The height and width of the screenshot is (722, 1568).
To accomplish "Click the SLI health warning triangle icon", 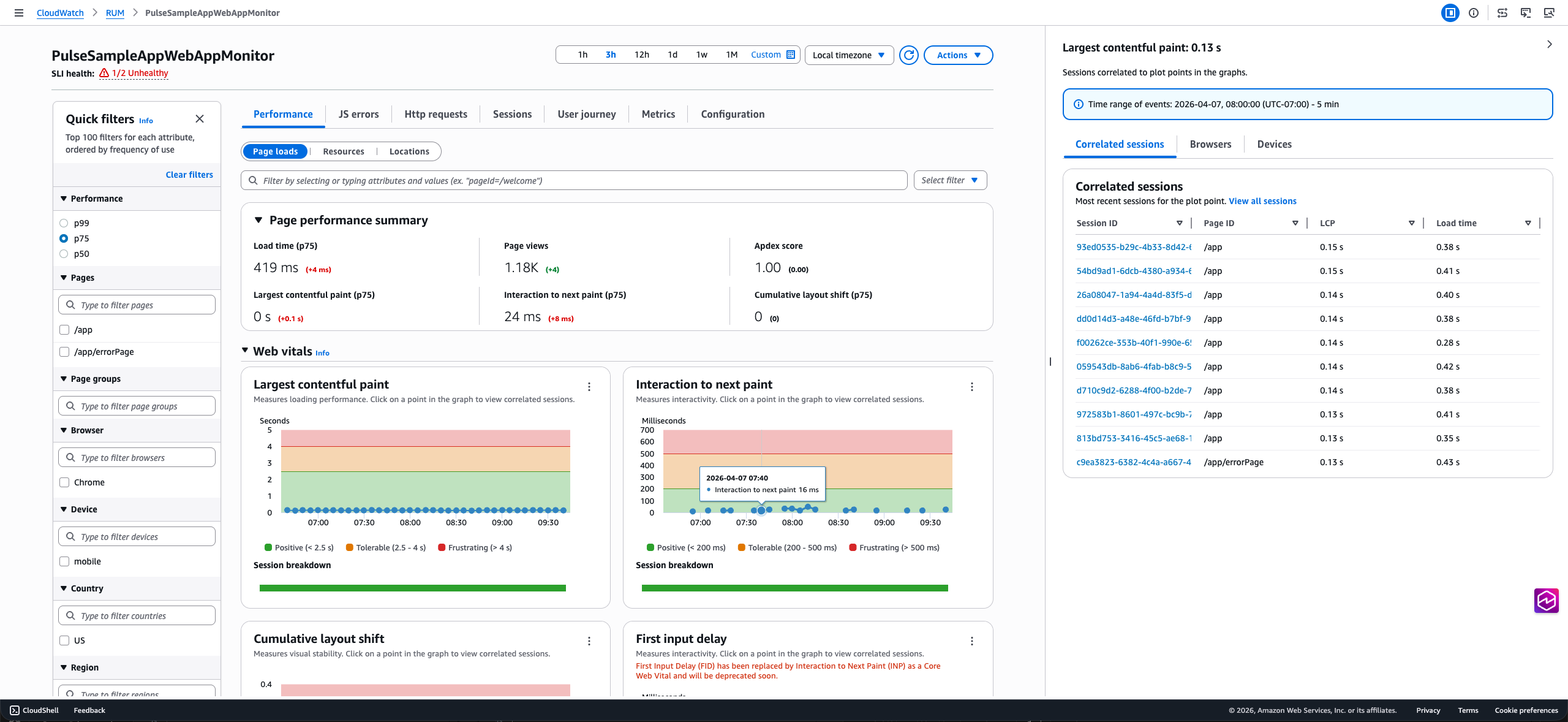I will click(x=104, y=73).
